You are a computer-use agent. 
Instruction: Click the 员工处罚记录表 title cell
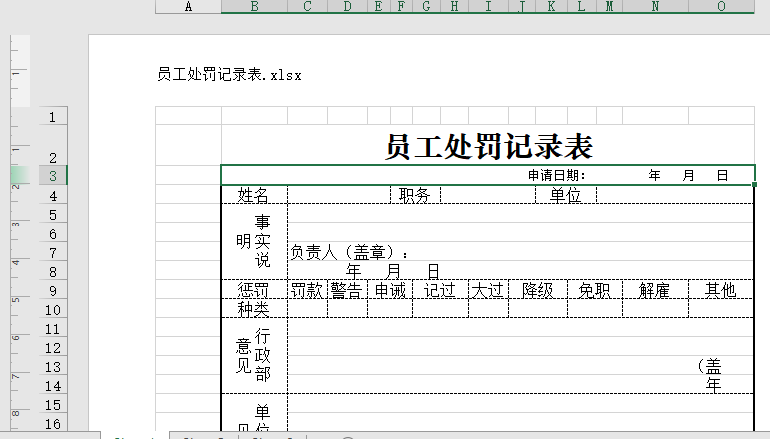(x=488, y=147)
